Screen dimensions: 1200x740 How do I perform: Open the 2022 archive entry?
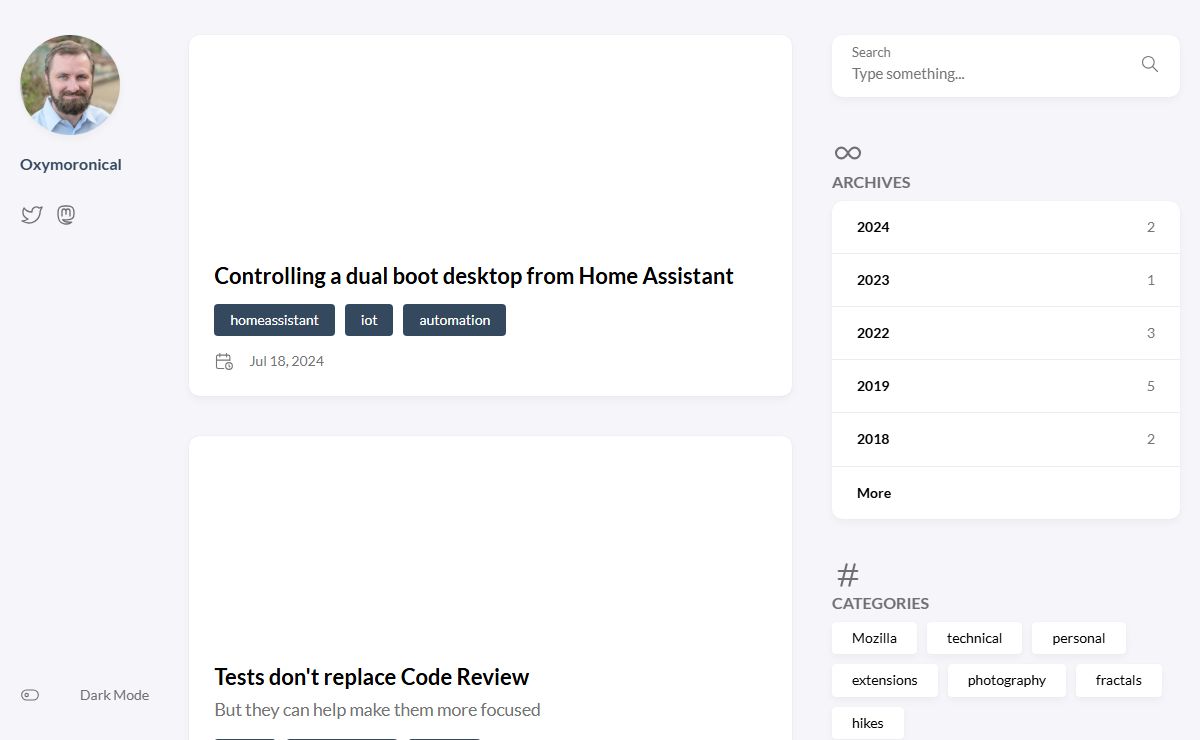[x=873, y=333]
